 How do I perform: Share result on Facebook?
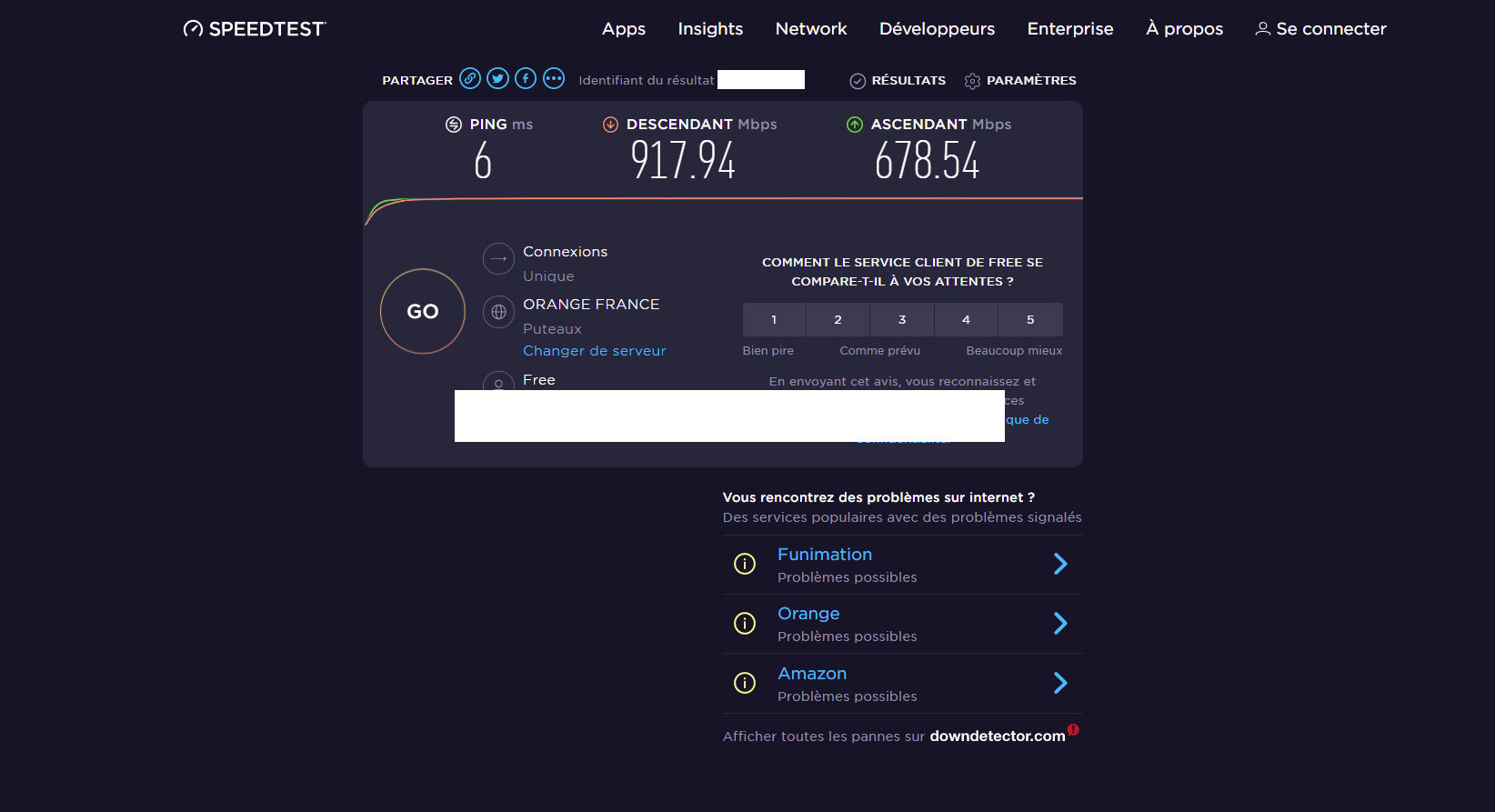(x=526, y=78)
